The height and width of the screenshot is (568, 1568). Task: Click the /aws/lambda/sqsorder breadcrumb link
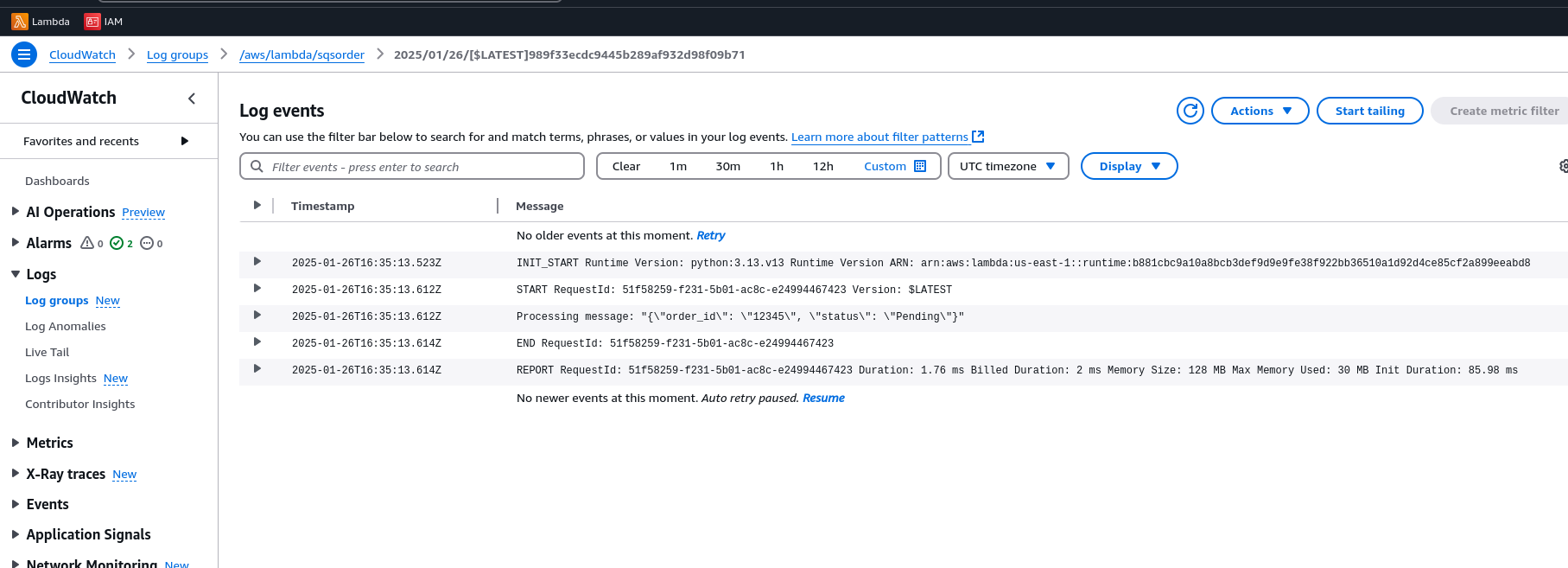(302, 54)
